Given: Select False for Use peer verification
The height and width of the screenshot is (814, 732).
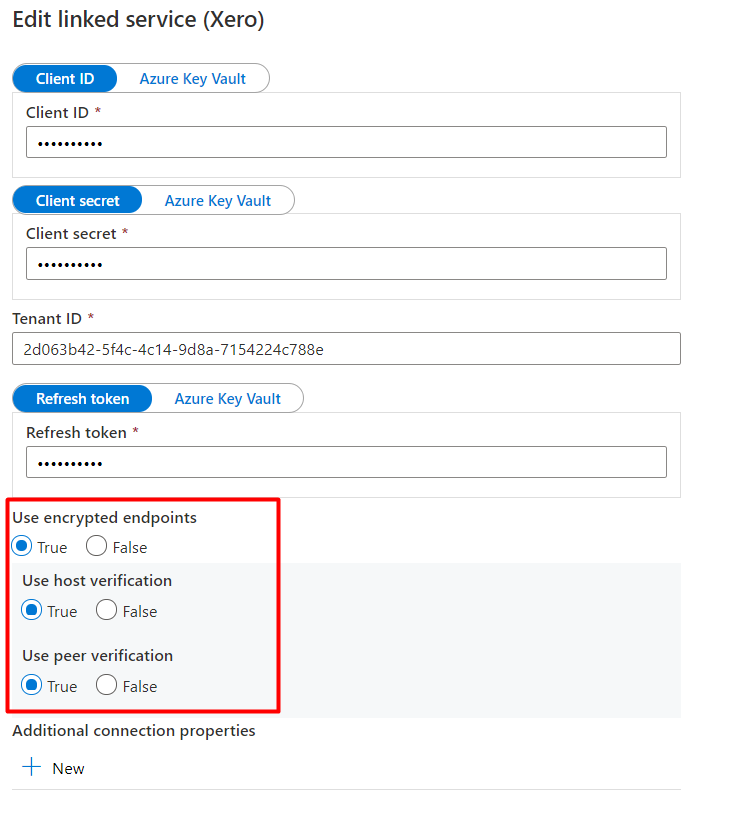Looking at the screenshot, I should pyautogui.click(x=106, y=685).
